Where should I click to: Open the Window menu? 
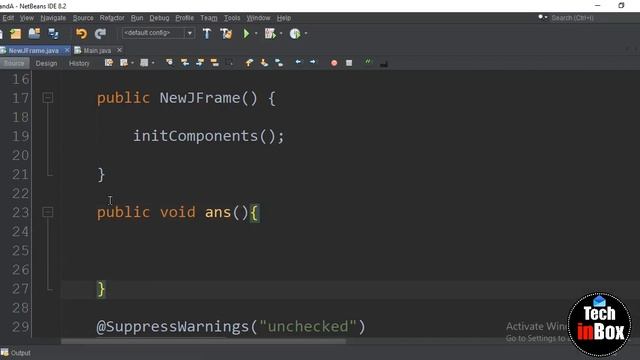(x=258, y=18)
